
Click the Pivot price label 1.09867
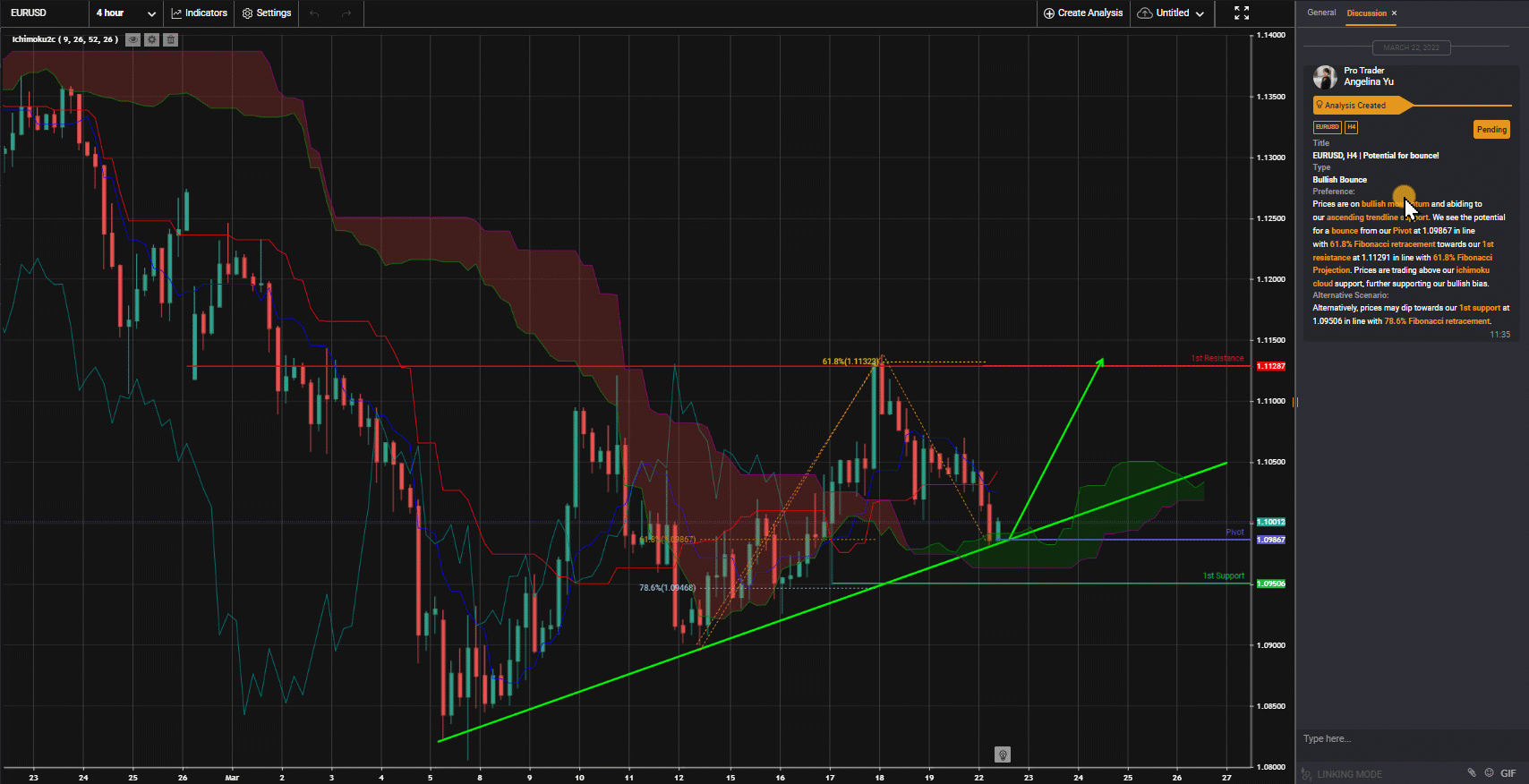tap(1271, 540)
